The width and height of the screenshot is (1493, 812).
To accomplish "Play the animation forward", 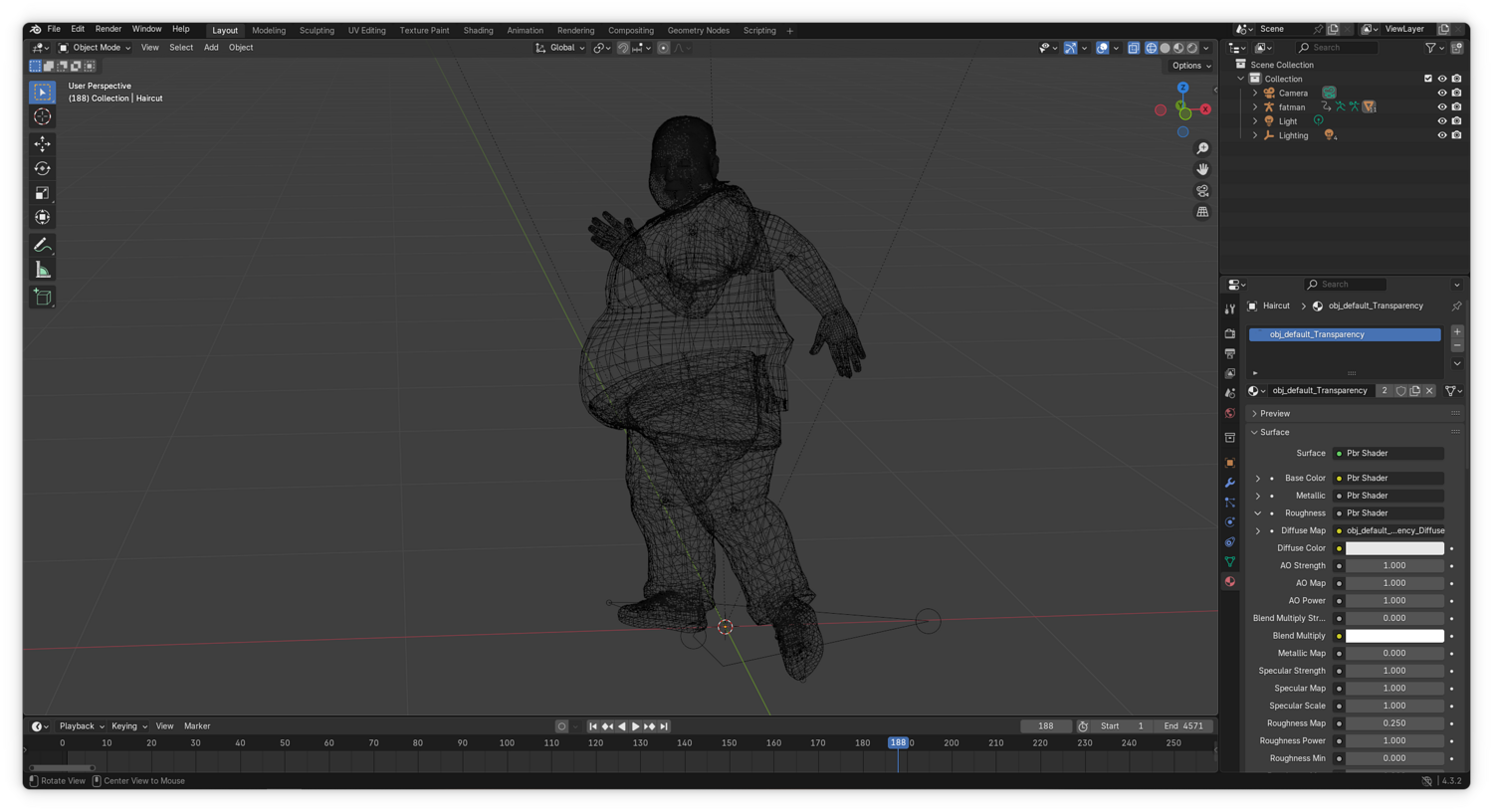I will click(x=635, y=726).
